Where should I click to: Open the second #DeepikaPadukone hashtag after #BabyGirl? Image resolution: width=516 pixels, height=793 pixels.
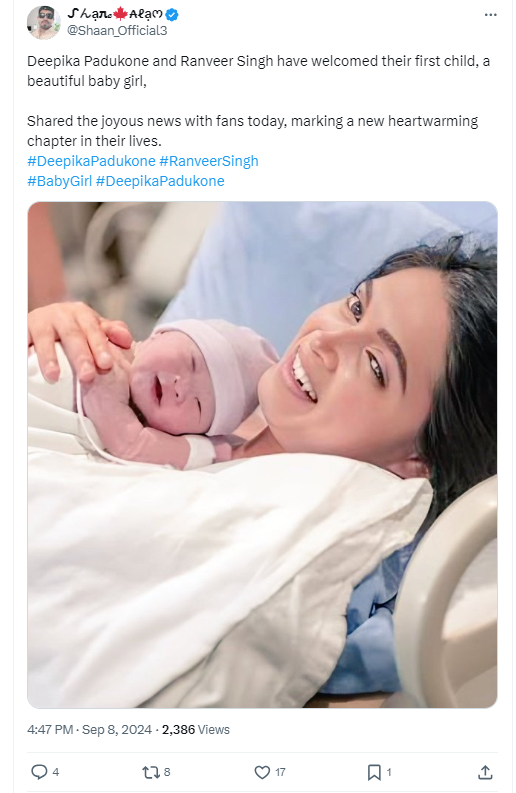click(160, 181)
